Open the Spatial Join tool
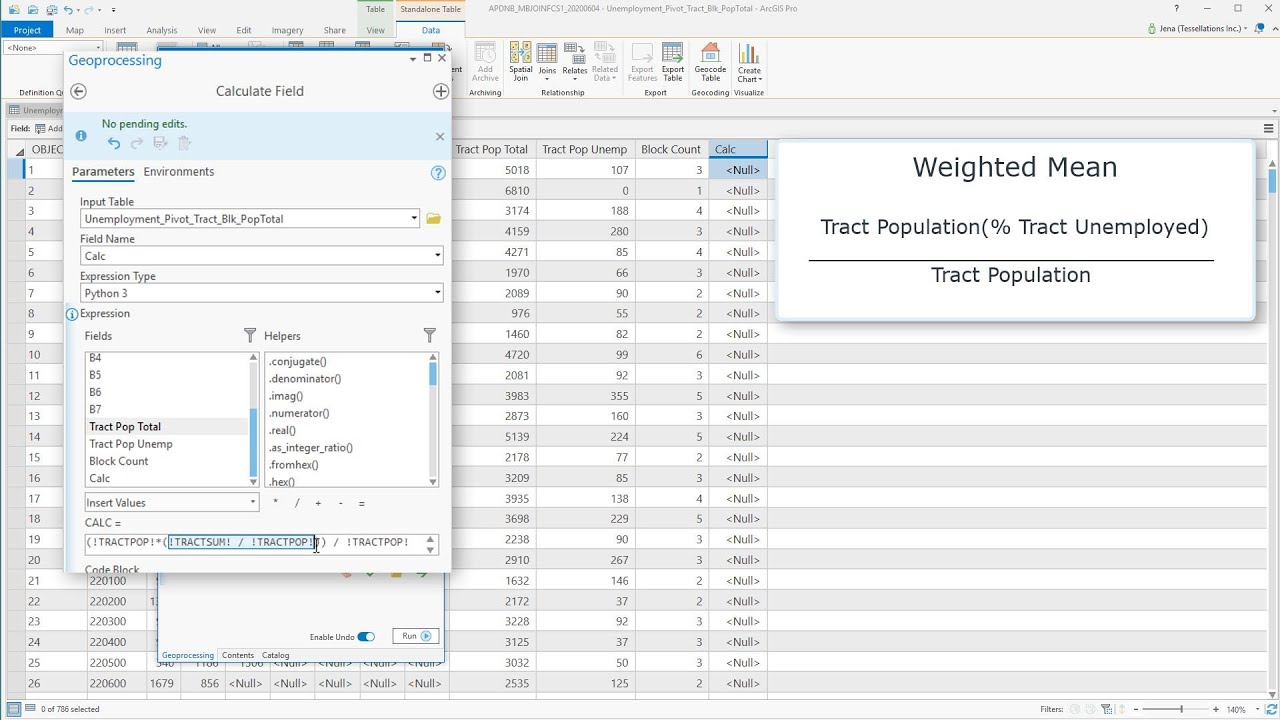 pos(521,62)
